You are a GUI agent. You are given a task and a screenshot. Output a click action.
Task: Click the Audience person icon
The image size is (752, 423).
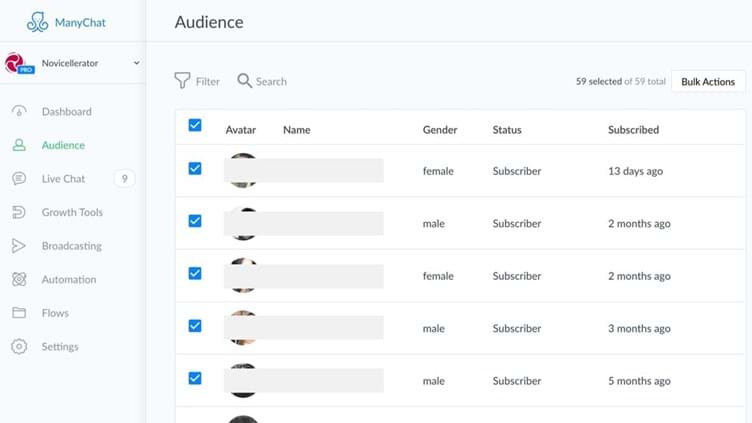[x=19, y=145]
